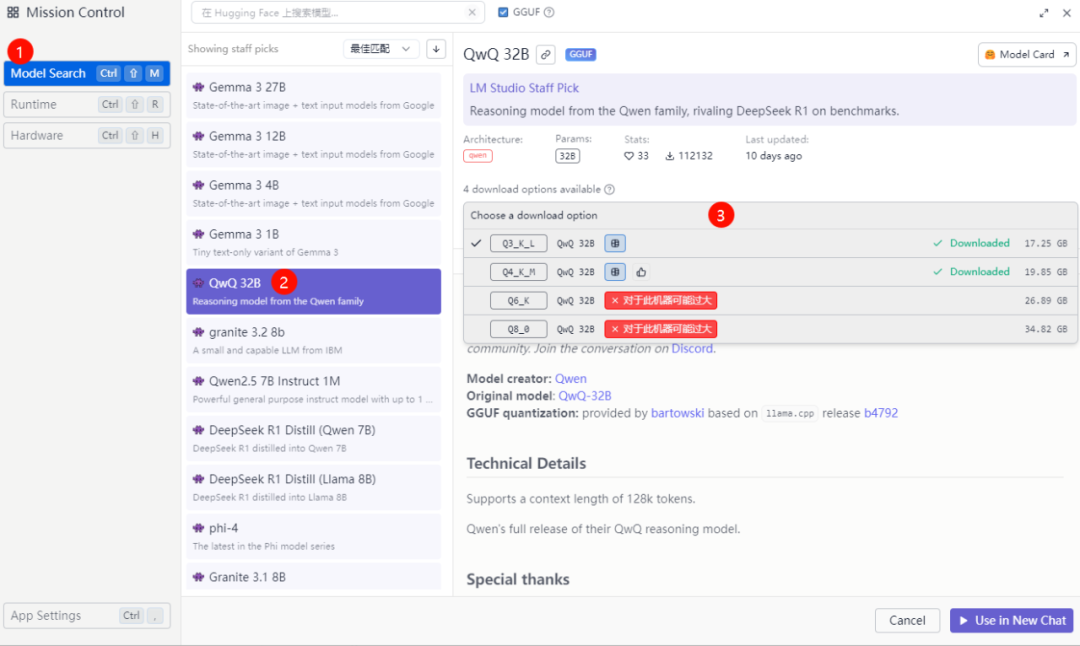The width and height of the screenshot is (1080, 646).
Task: Open the Qwen model creator link
Action: (x=571, y=379)
